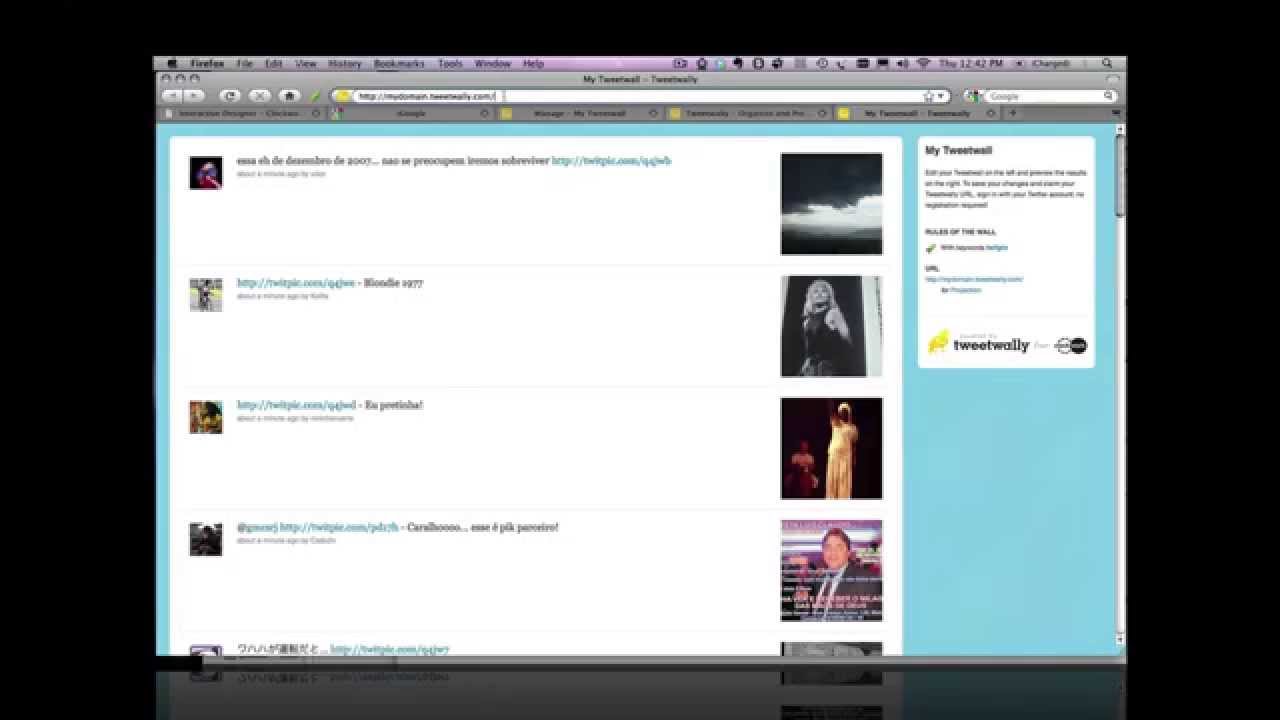
Task: Switch to the iGoogle tab
Action: point(412,113)
